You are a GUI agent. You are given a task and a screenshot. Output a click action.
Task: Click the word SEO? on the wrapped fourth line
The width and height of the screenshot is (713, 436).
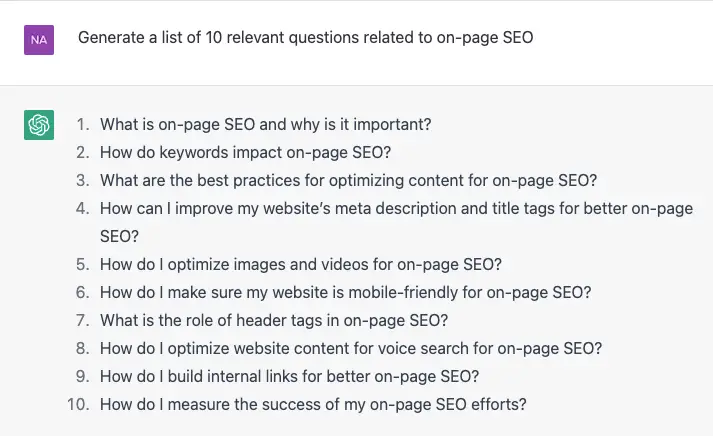tap(119, 236)
